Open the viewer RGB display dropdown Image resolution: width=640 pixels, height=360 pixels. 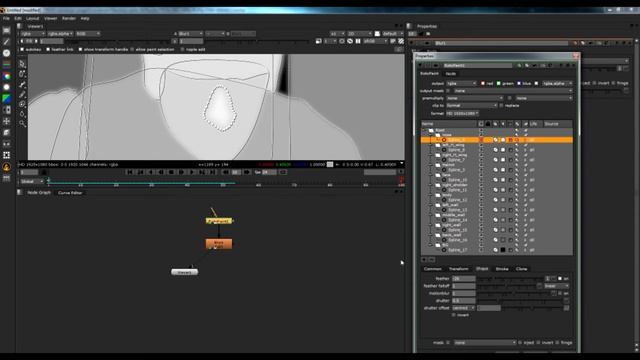(x=87, y=34)
